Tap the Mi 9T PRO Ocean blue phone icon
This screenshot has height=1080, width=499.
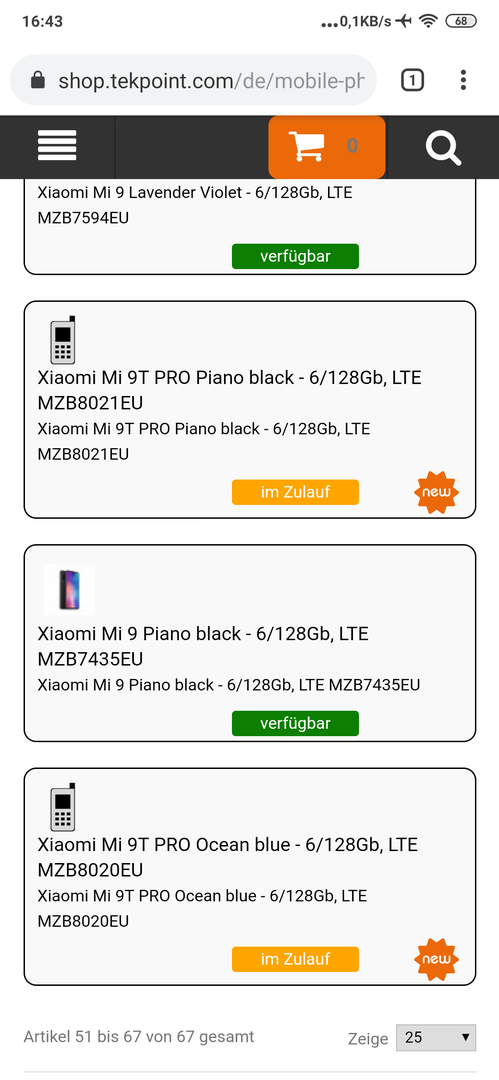coord(63,807)
